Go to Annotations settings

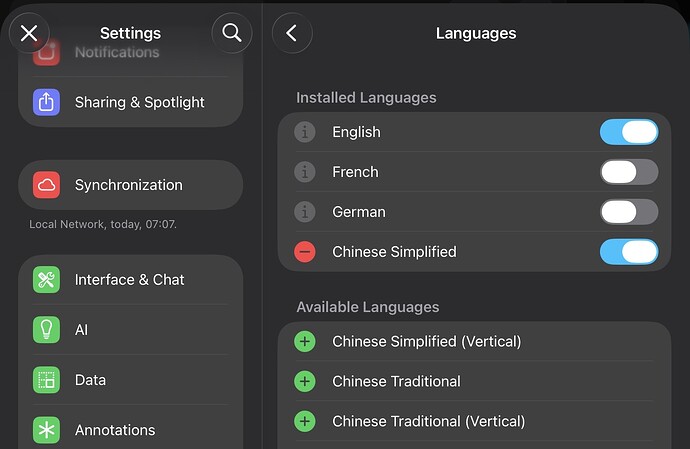(130, 430)
